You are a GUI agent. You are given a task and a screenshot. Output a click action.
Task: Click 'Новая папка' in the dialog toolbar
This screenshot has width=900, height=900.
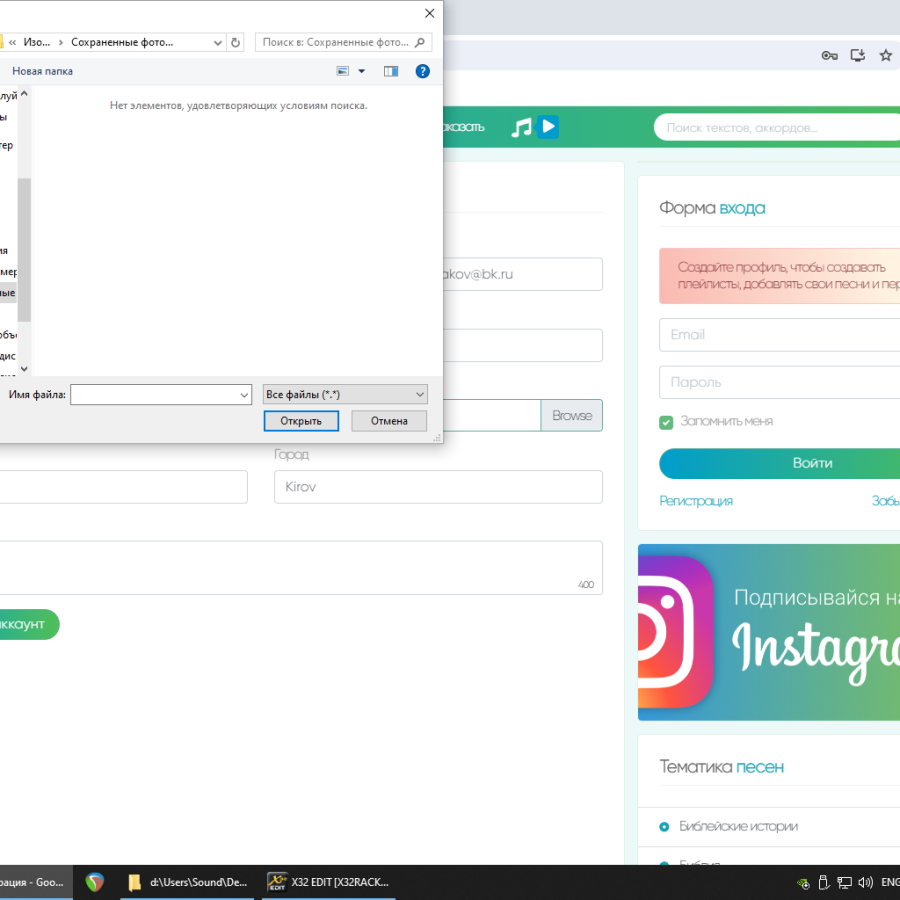point(42,71)
